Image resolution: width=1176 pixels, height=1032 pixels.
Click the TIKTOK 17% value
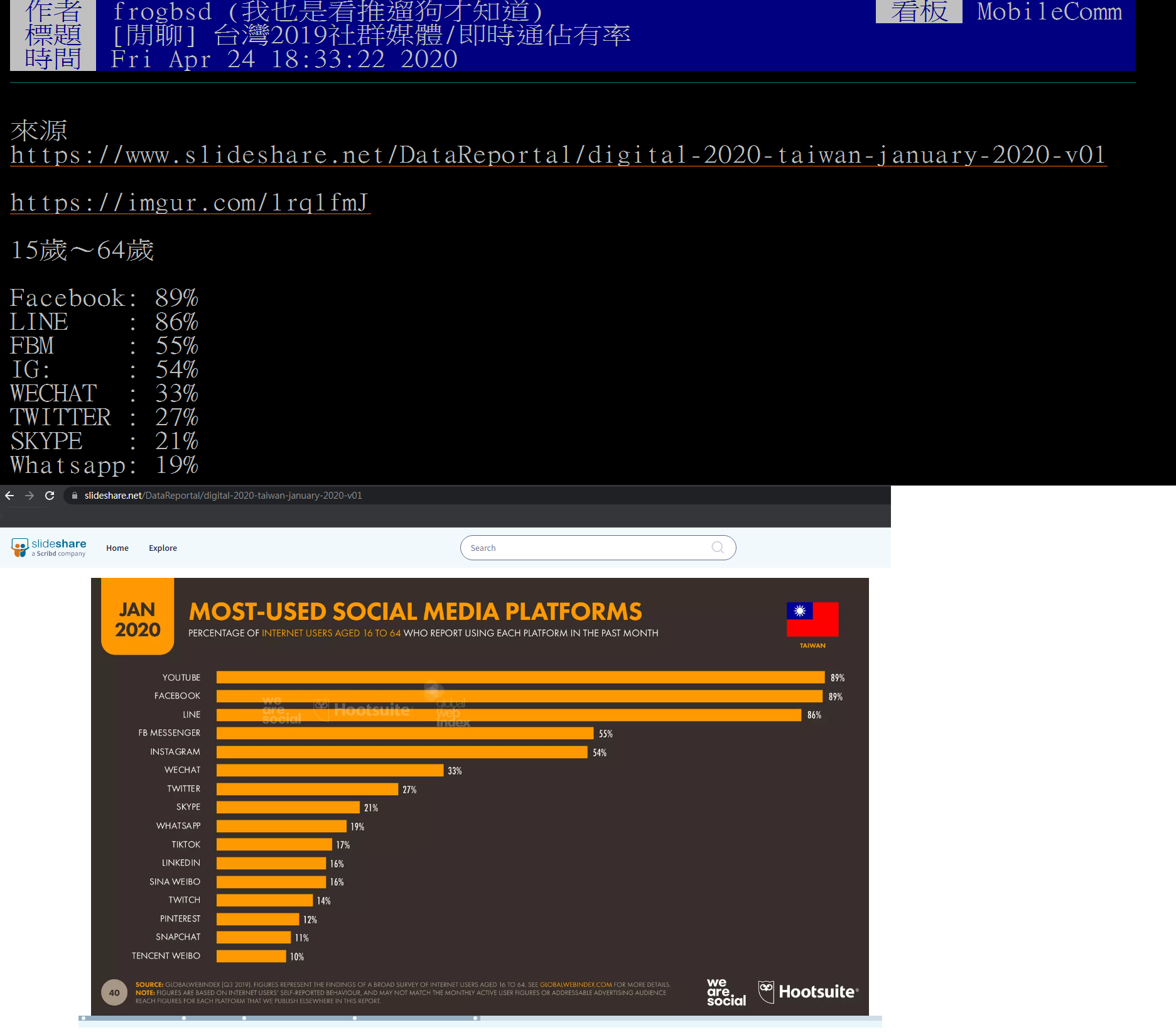pyautogui.click(x=343, y=845)
